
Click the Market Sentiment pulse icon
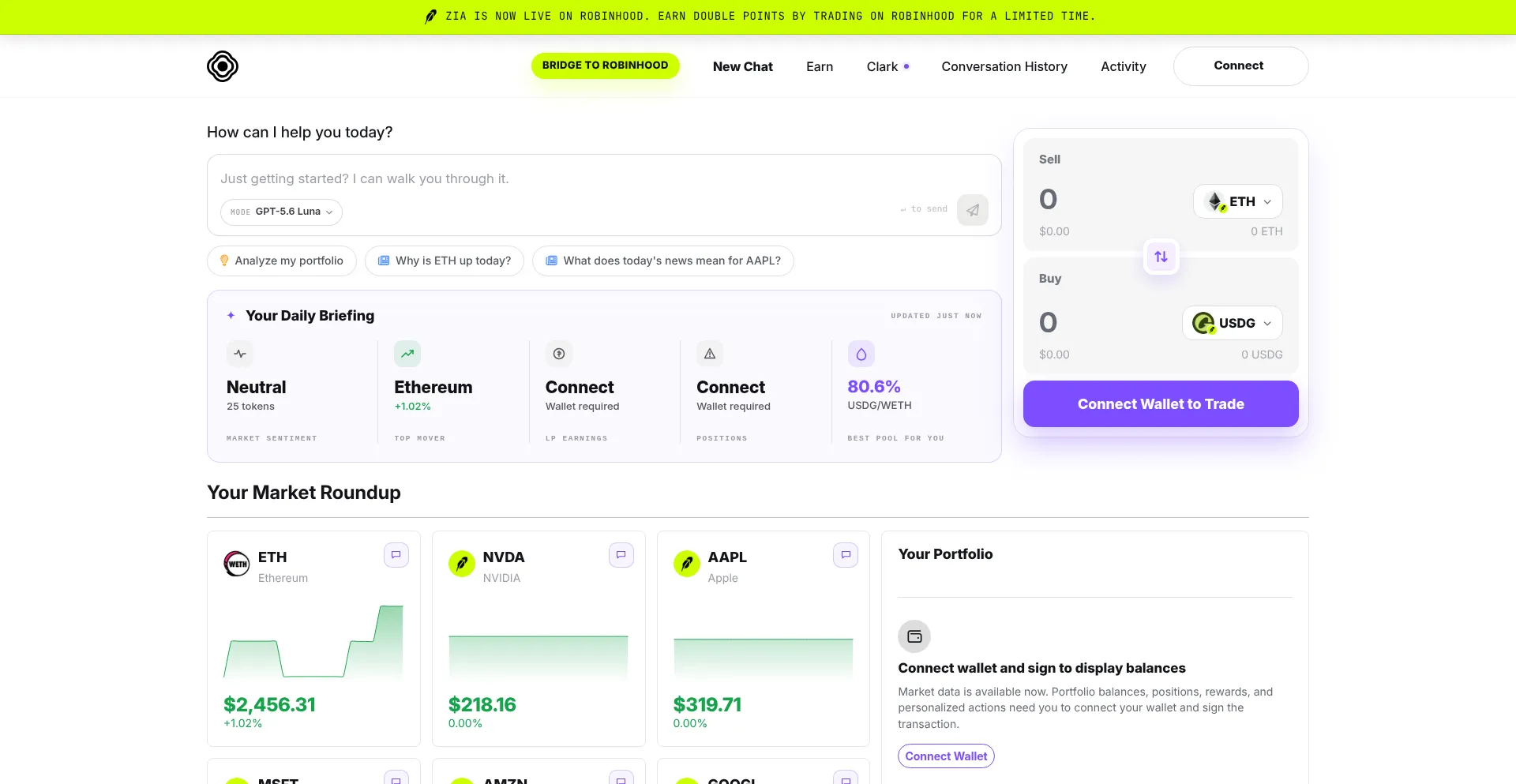240,354
